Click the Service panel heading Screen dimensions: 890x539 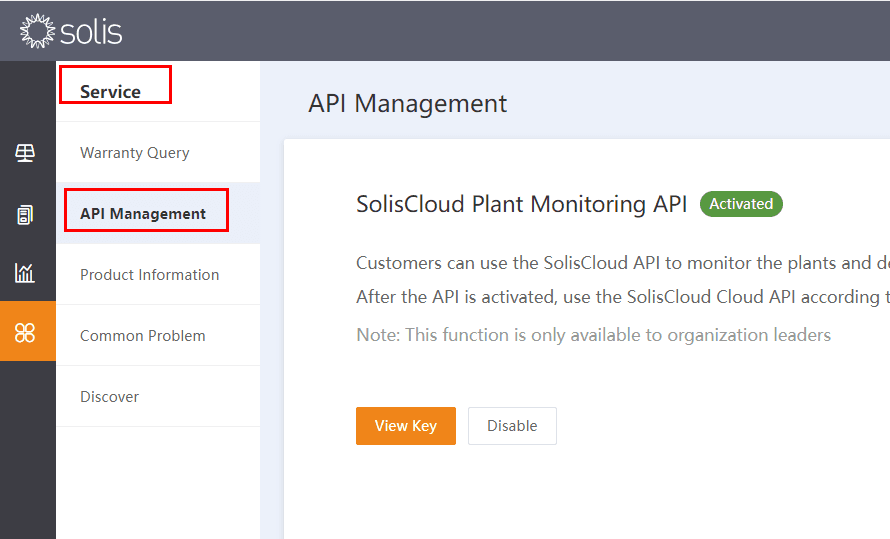pyautogui.click(x=110, y=91)
